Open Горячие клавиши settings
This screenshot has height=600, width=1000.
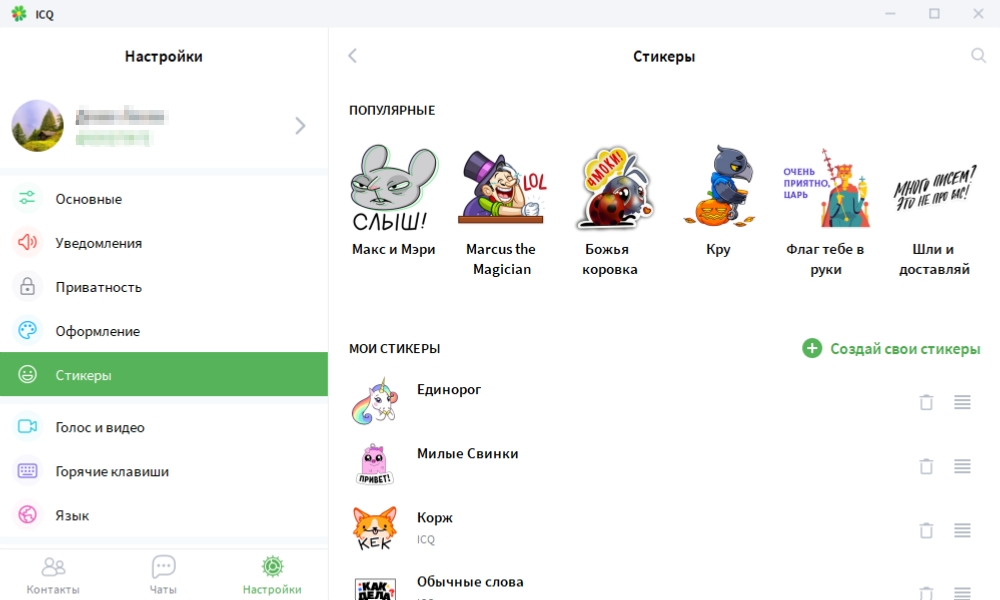164,471
